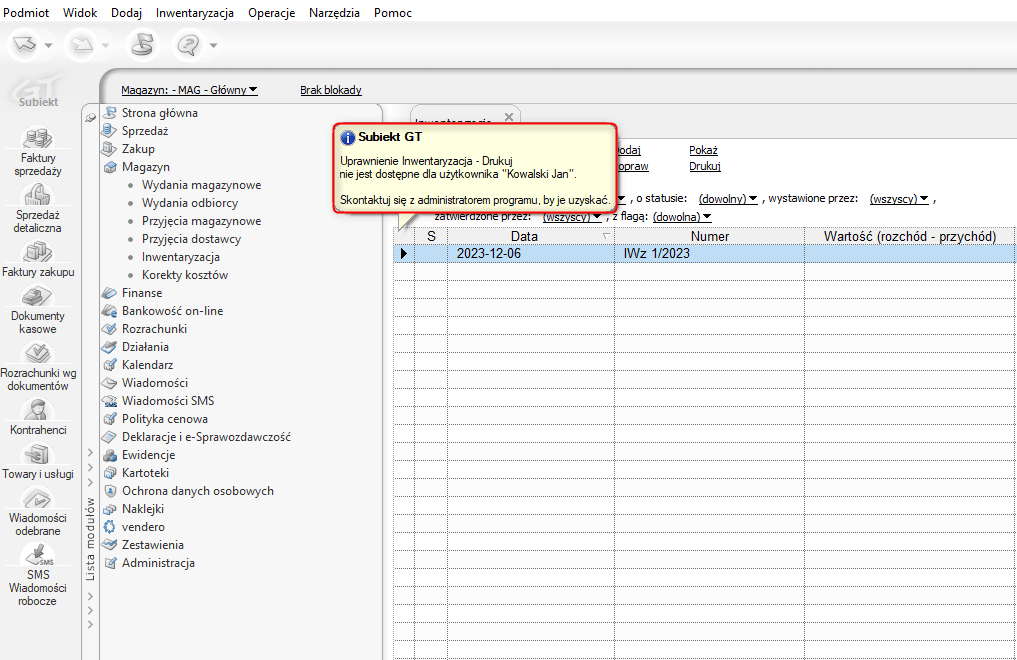
Task: Open Faktury sprzedaży shortcut icon
Action: [x=38, y=138]
